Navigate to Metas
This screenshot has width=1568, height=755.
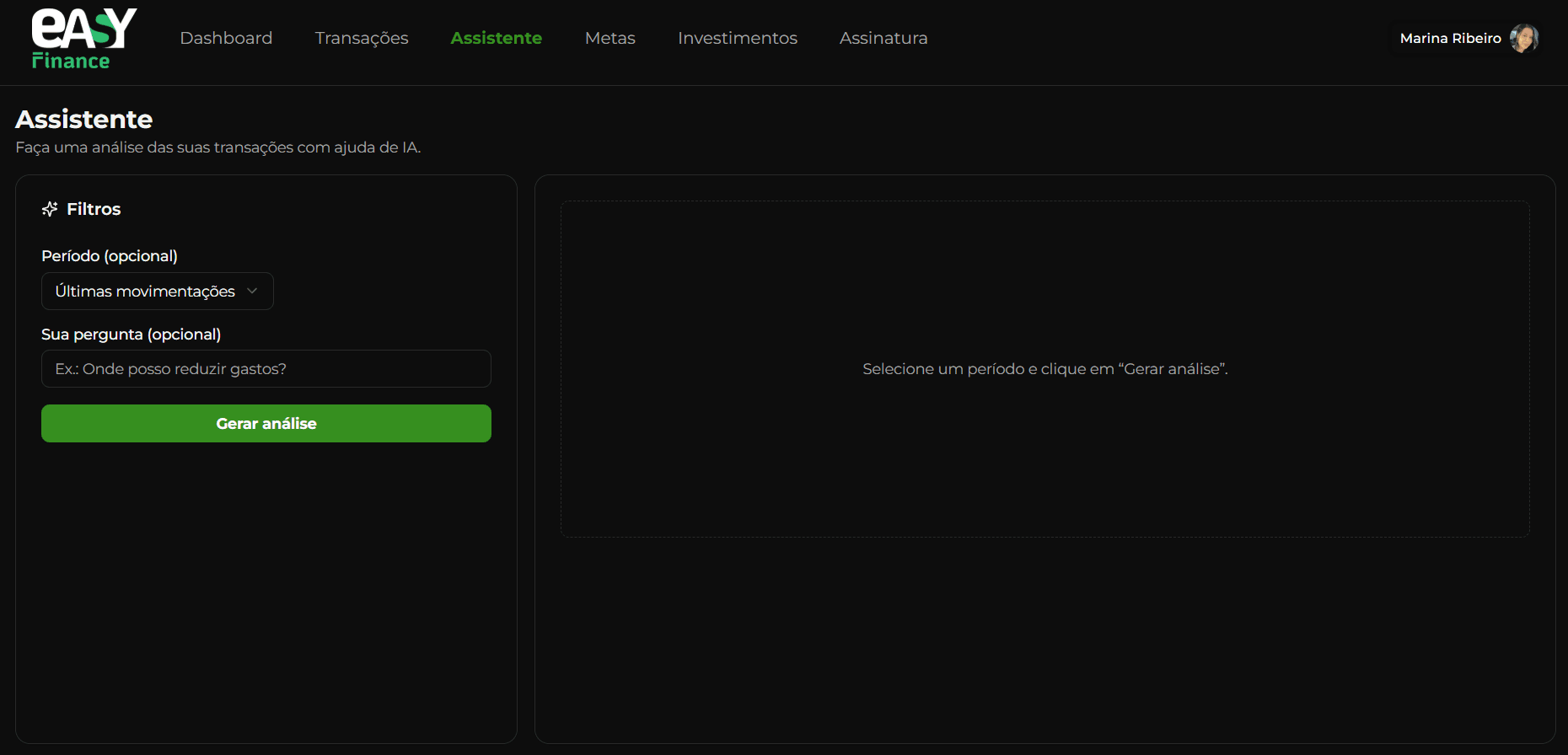click(609, 38)
